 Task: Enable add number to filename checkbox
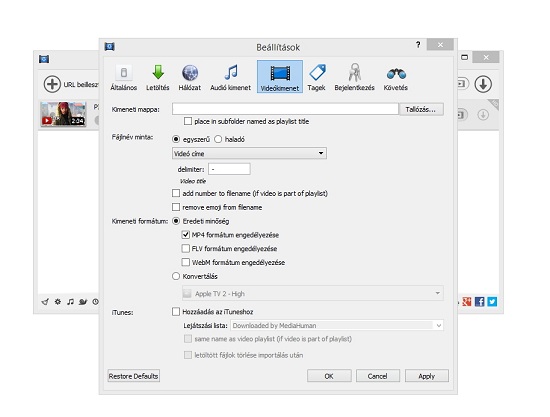[176, 193]
